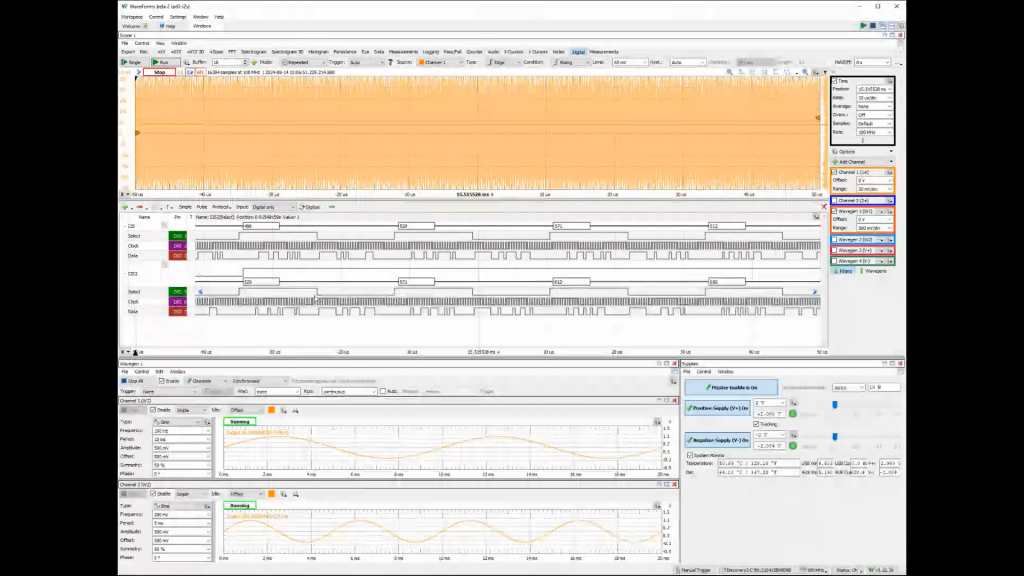Open the Mode Repeated dropdown
Viewport: 1024px width, 576px height.
point(302,62)
